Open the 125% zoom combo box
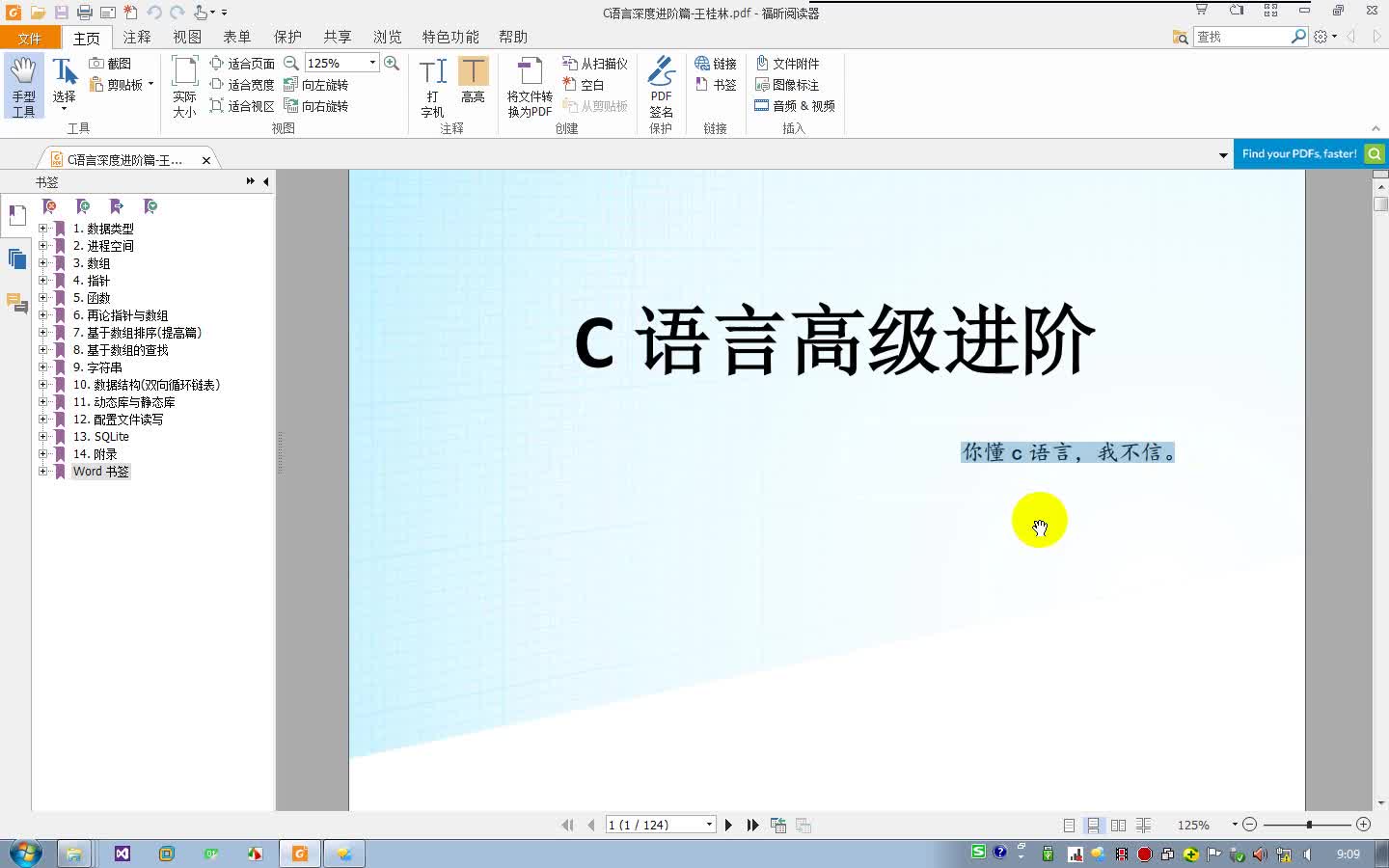 pos(341,63)
